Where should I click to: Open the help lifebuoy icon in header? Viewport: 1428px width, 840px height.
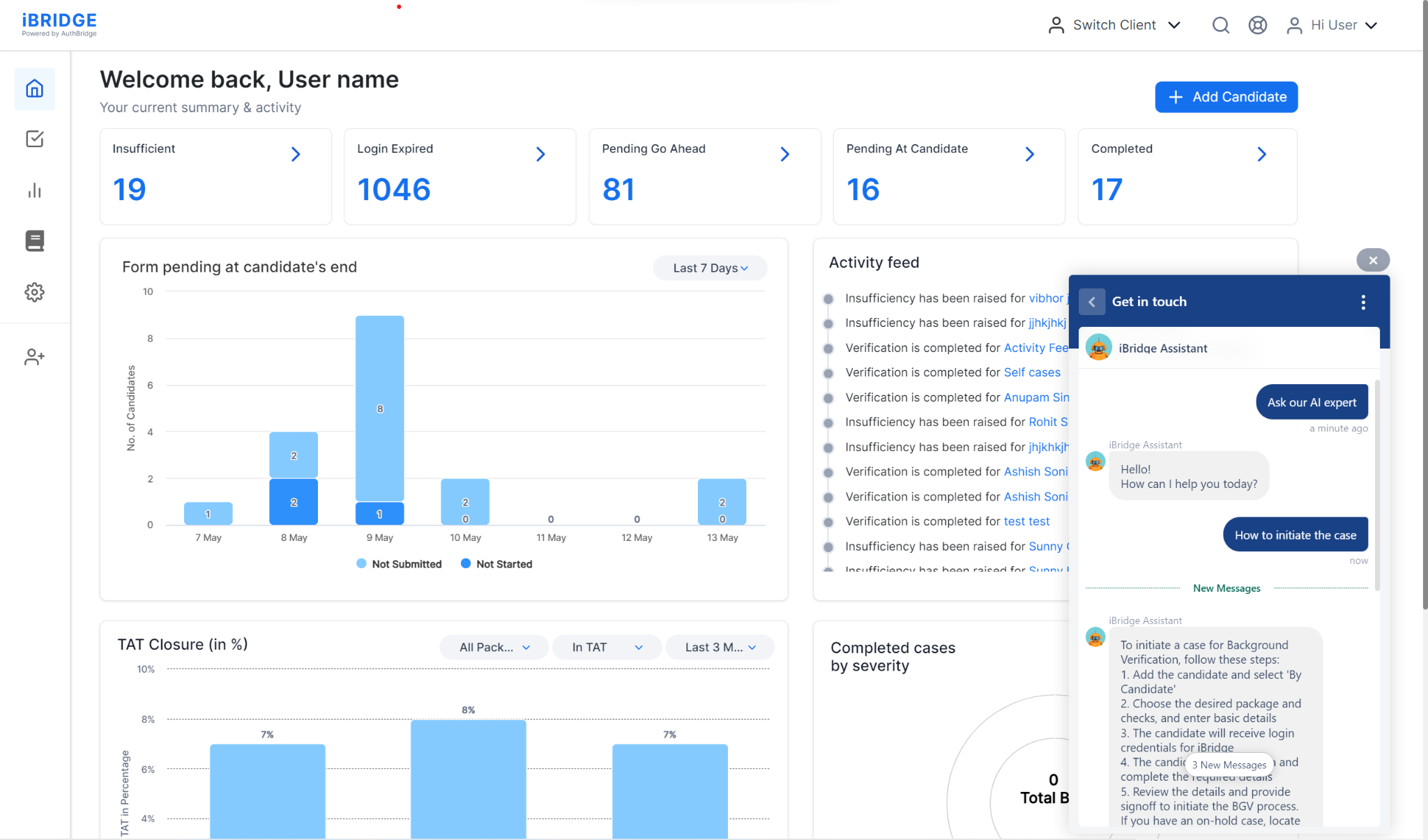(1257, 25)
